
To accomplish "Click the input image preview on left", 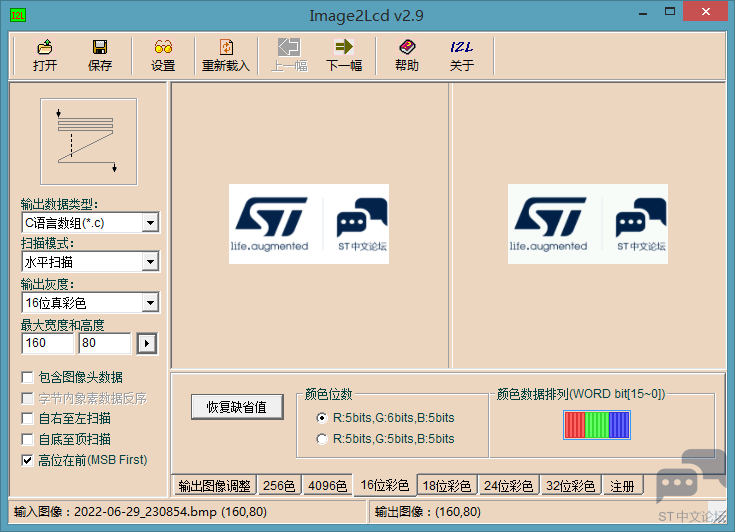I will [x=309, y=224].
